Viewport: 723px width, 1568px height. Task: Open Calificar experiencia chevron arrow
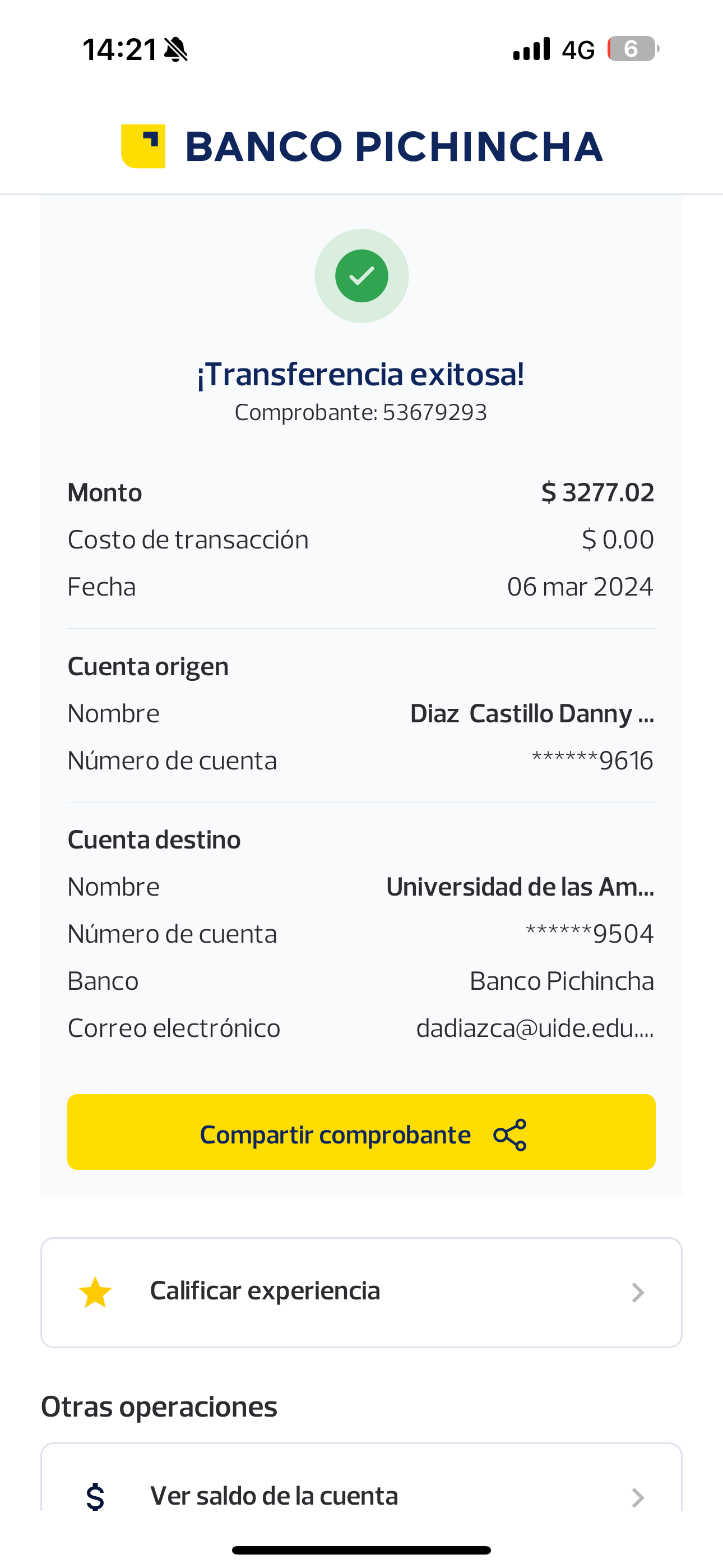[x=637, y=1292]
